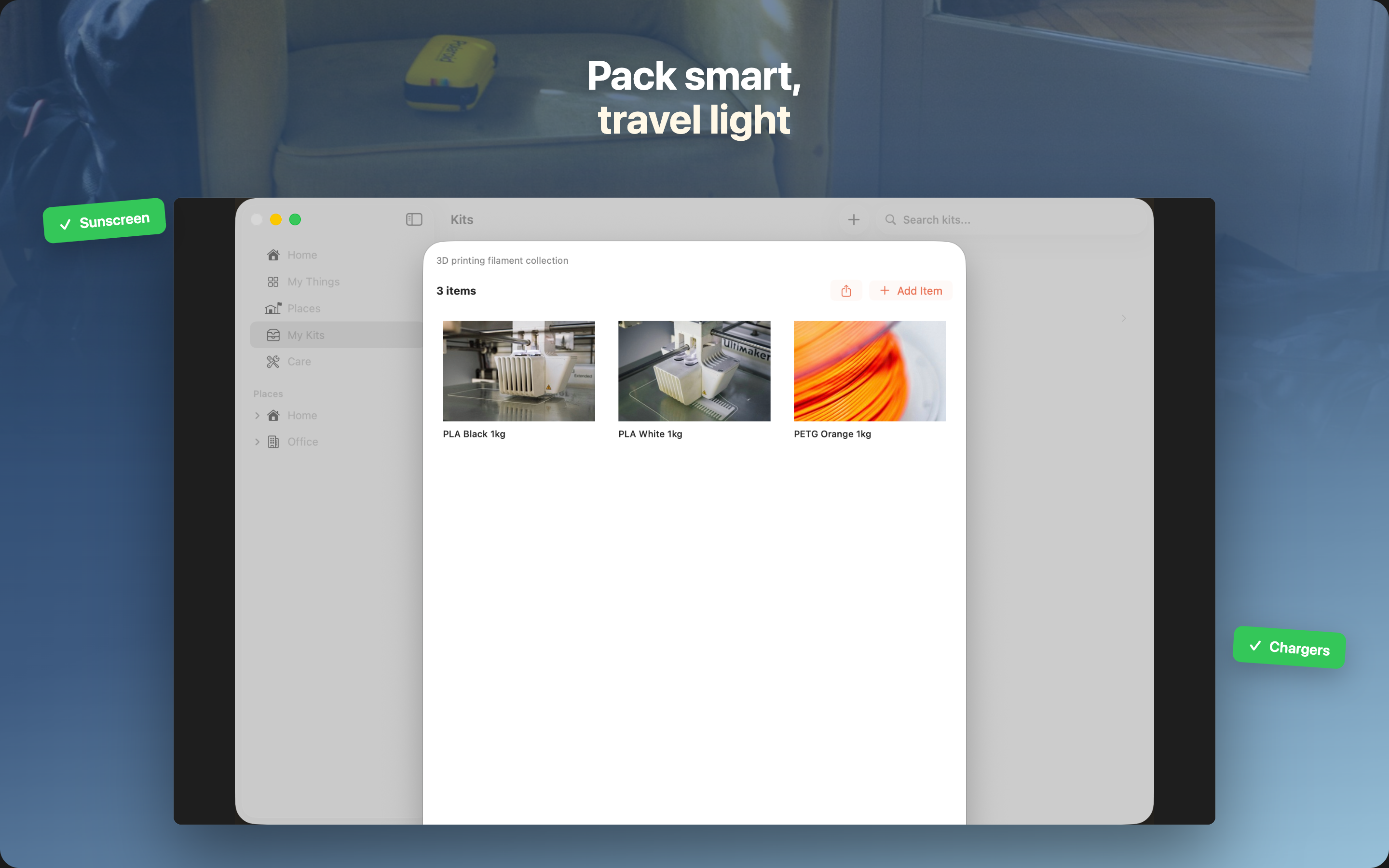Screen dimensions: 1389x868
Task: Open the PLA Black 1kg thumbnail
Action: tap(519, 371)
